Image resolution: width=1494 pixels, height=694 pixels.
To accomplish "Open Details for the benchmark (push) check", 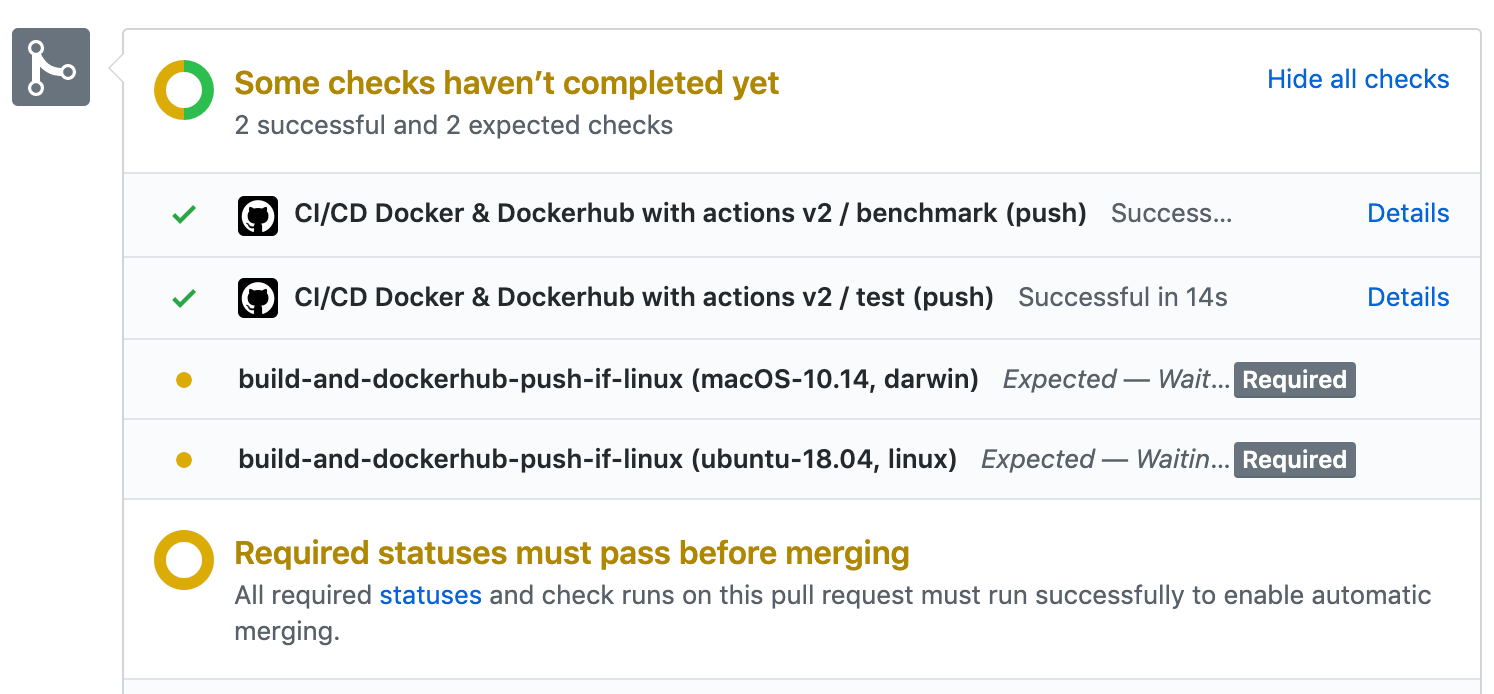I will click(x=1408, y=214).
